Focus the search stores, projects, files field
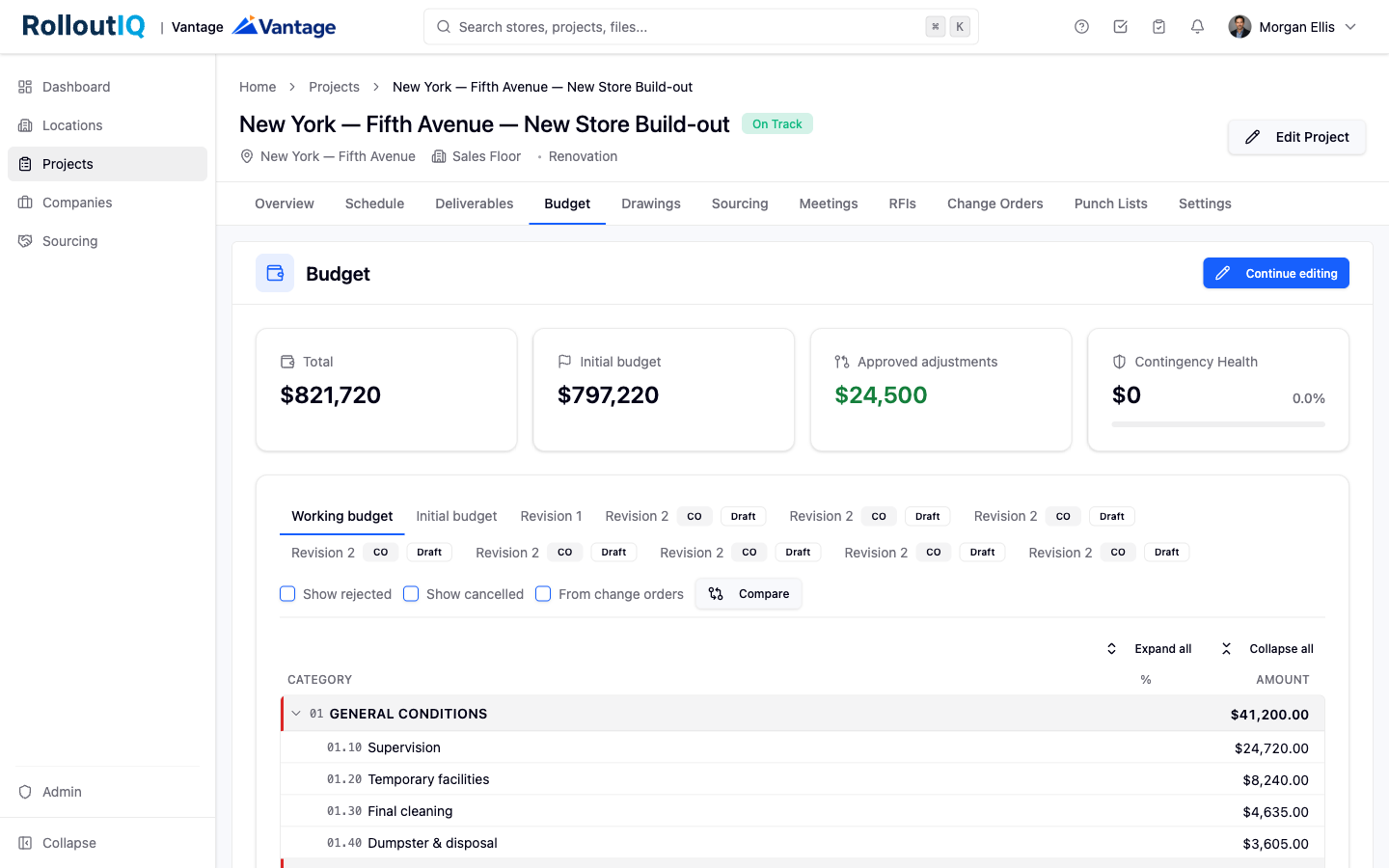This screenshot has height=868, width=1389. pos(701,27)
